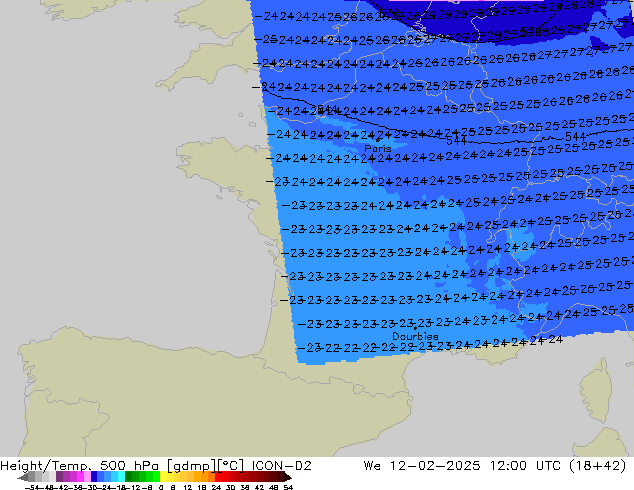This screenshot has height=490, width=634.
Task: Click the -54 legend scale value
Action: point(32,487)
